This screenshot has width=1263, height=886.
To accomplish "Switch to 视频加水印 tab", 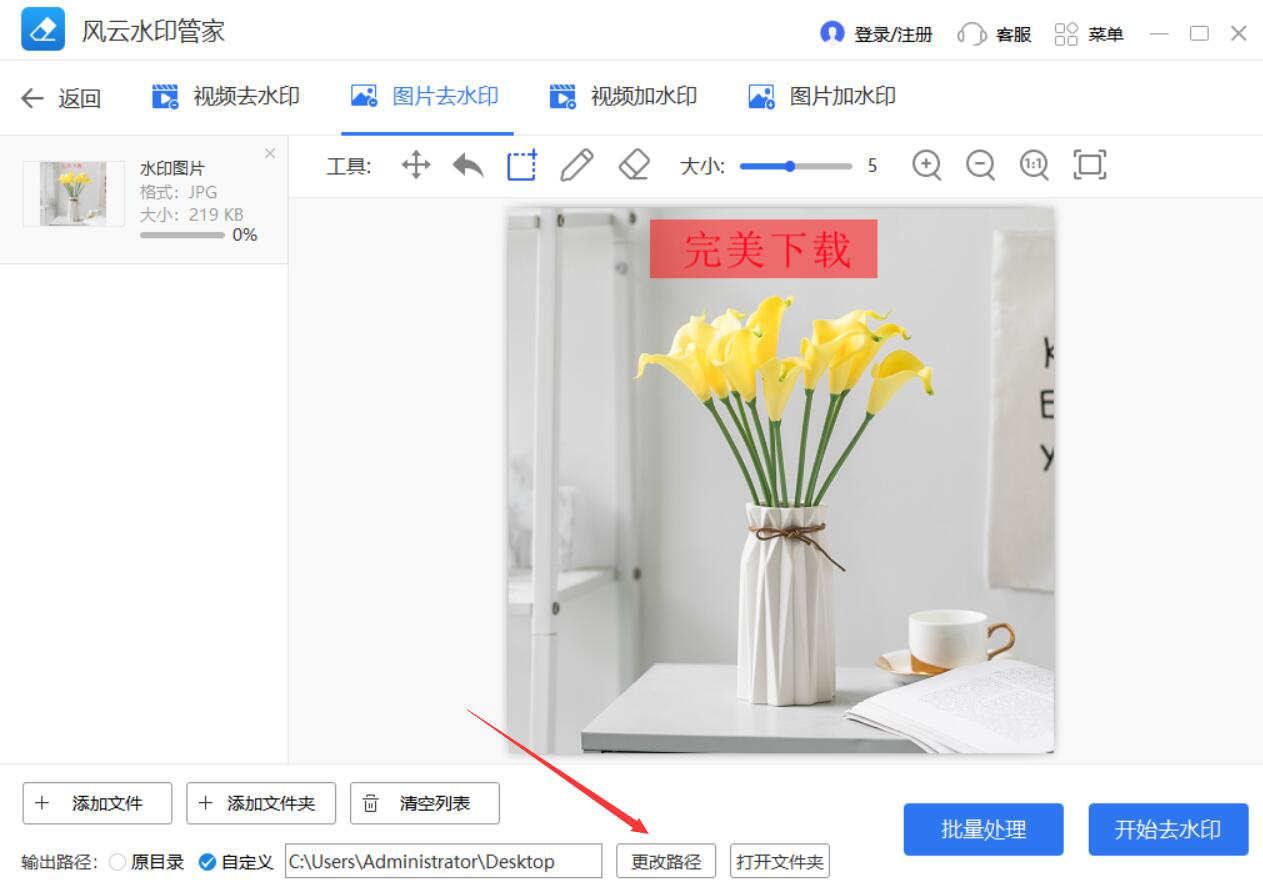I will [623, 97].
